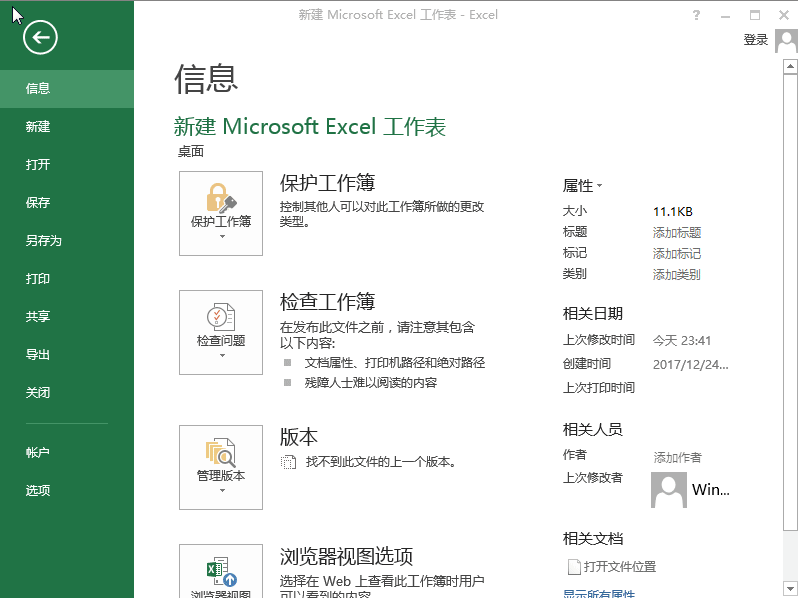Click the user avatar next to 登录
This screenshot has height=598, width=798.
(786, 41)
